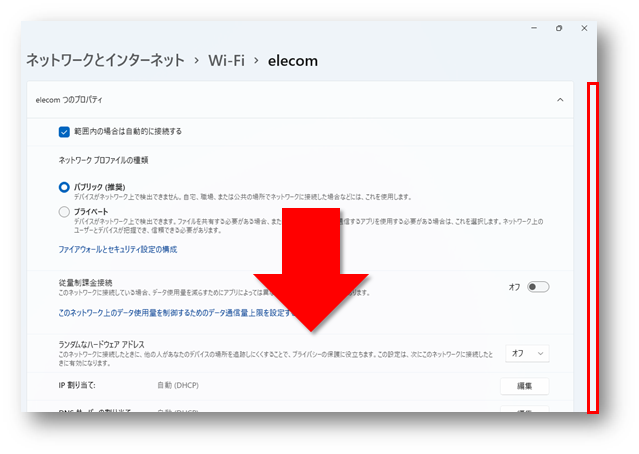
Task: Click the elecom breadcrumb title
Action: click(x=293, y=61)
